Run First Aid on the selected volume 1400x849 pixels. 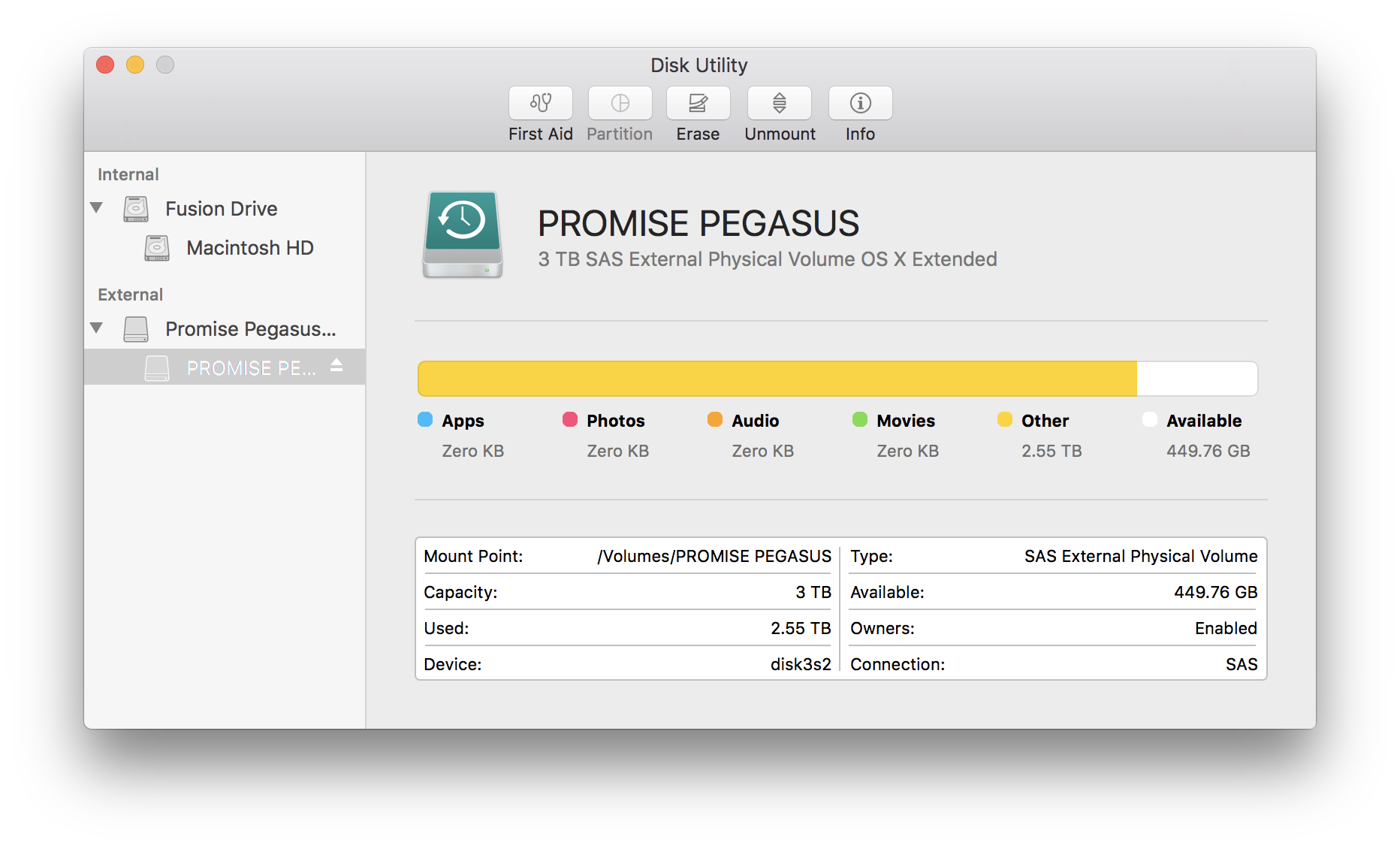(x=540, y=104)
